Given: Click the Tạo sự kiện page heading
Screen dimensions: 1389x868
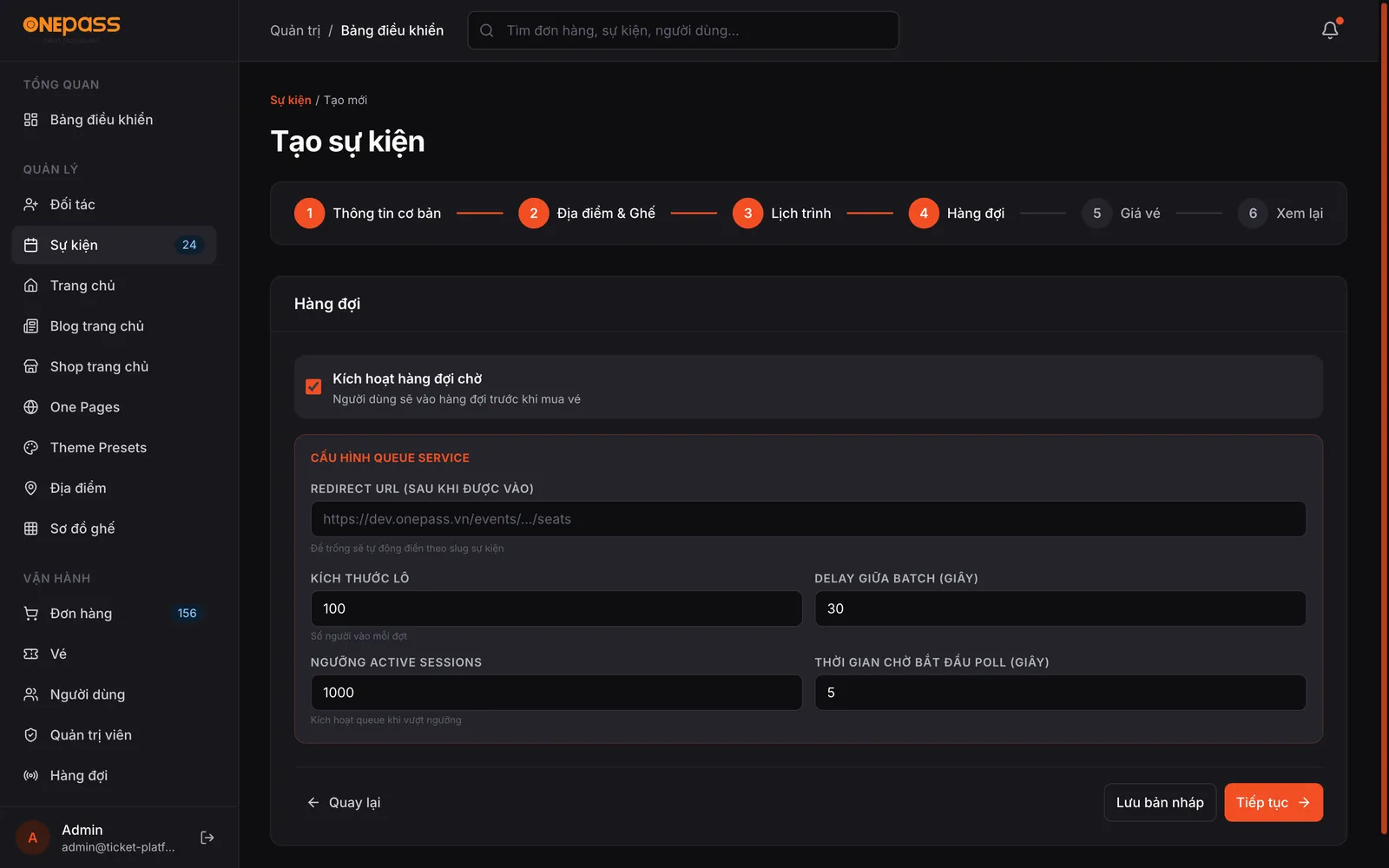Looking at the screenshot, I should tap(348, 141).
